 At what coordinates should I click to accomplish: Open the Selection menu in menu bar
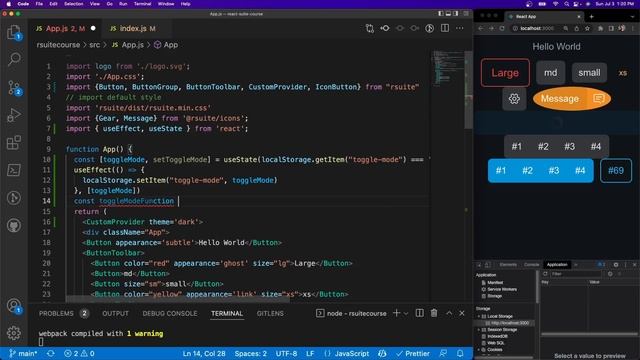[73, 4]
